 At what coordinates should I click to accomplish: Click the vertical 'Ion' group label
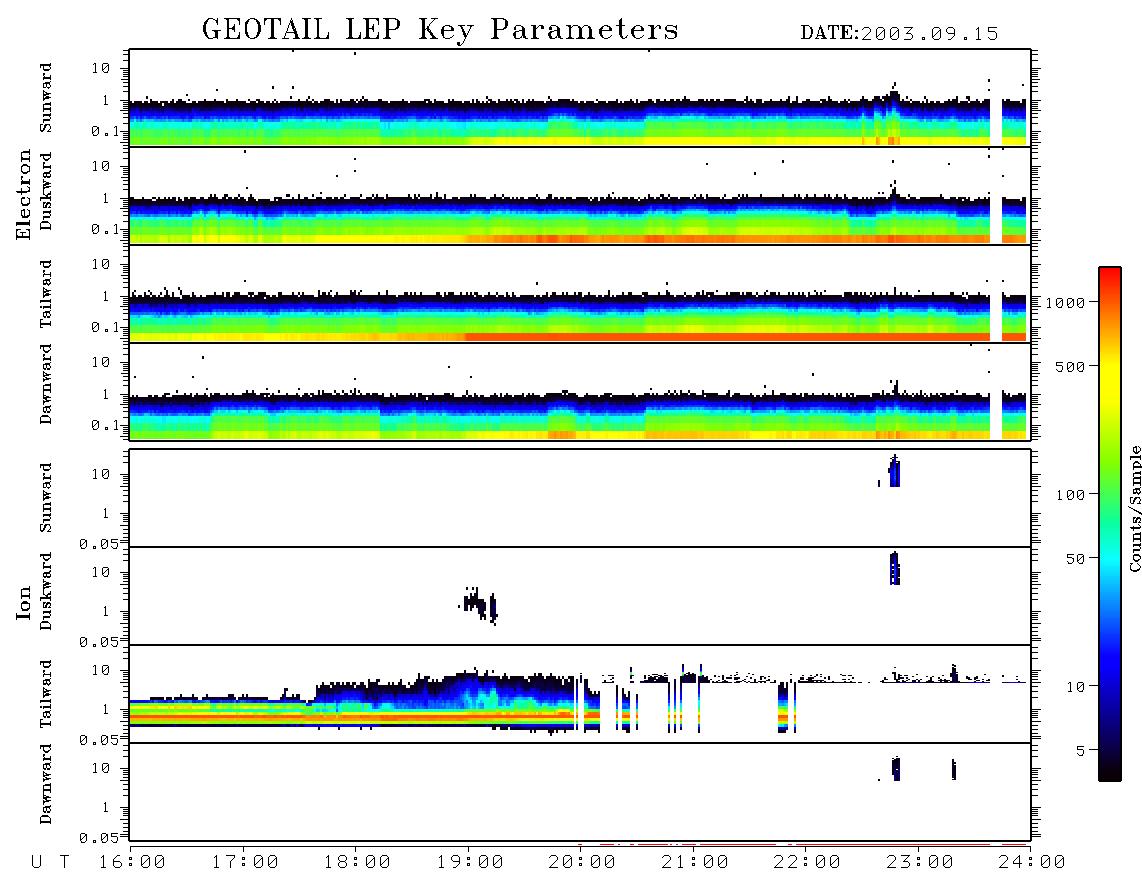[x=24, y=602]
